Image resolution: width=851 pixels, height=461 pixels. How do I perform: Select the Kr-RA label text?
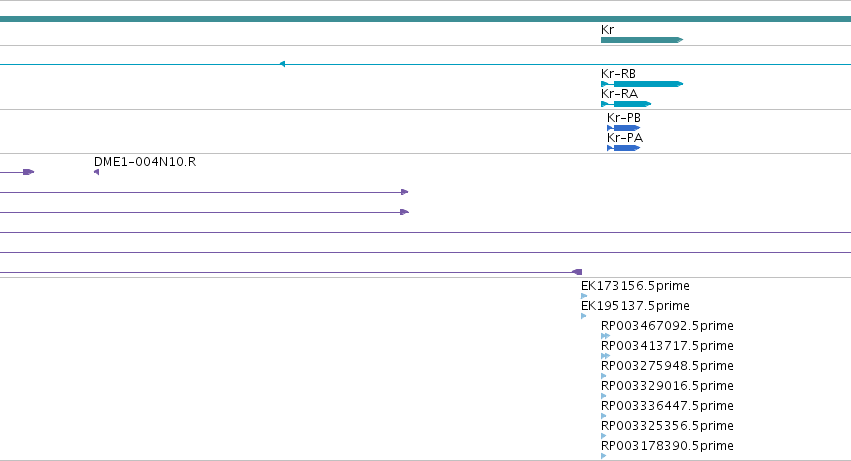[x=619, y=93]
